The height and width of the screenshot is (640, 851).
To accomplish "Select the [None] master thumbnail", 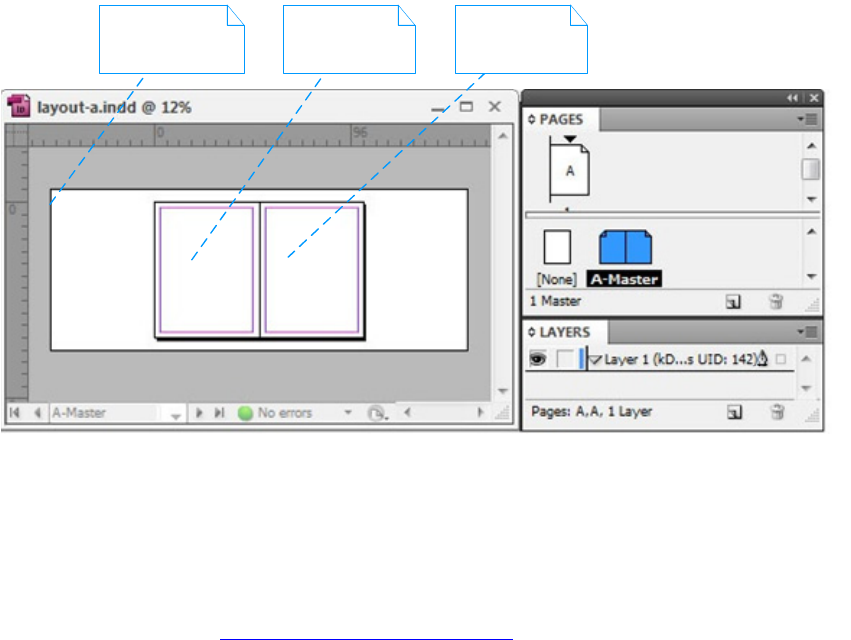I will coord(557,247).
